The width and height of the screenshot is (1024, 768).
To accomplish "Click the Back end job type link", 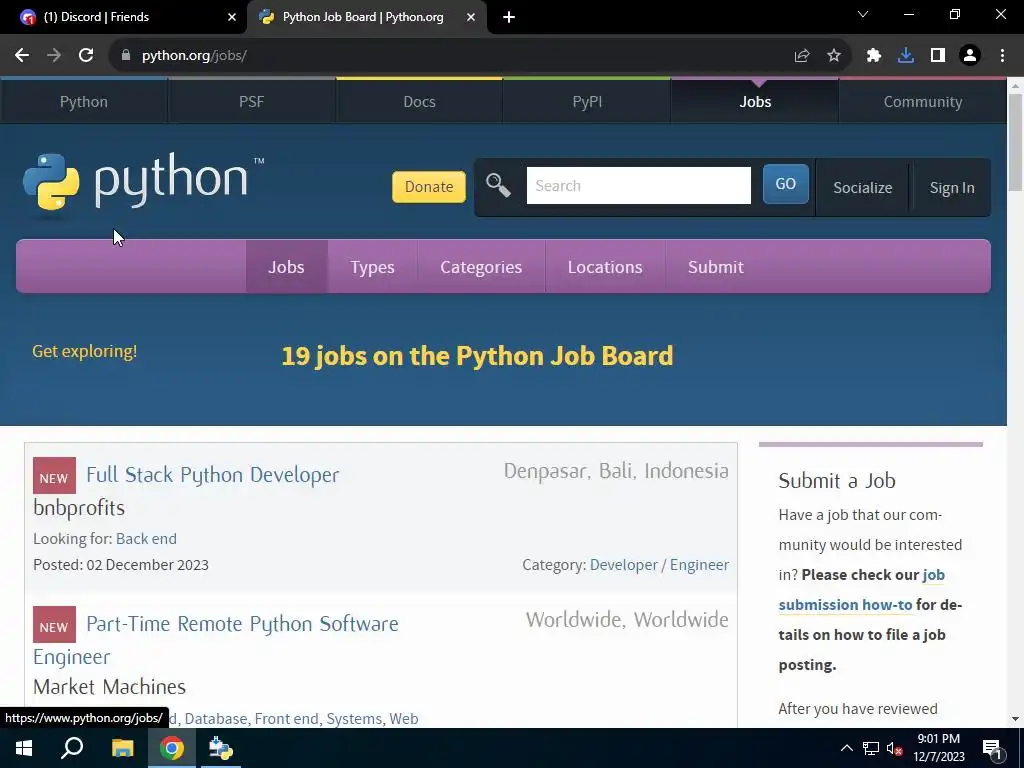I will point(146,539).
